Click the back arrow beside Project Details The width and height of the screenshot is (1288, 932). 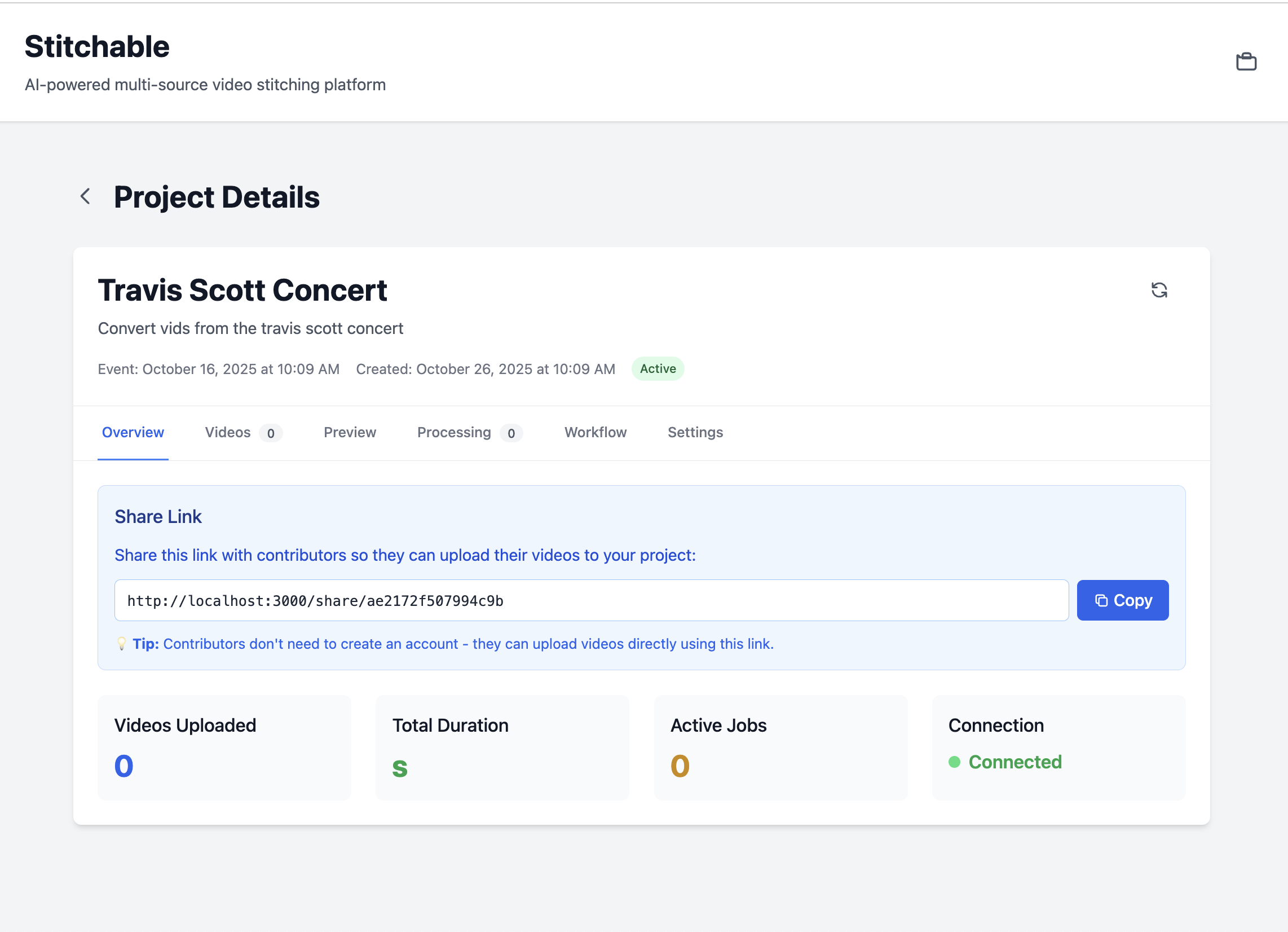point(86,197)
